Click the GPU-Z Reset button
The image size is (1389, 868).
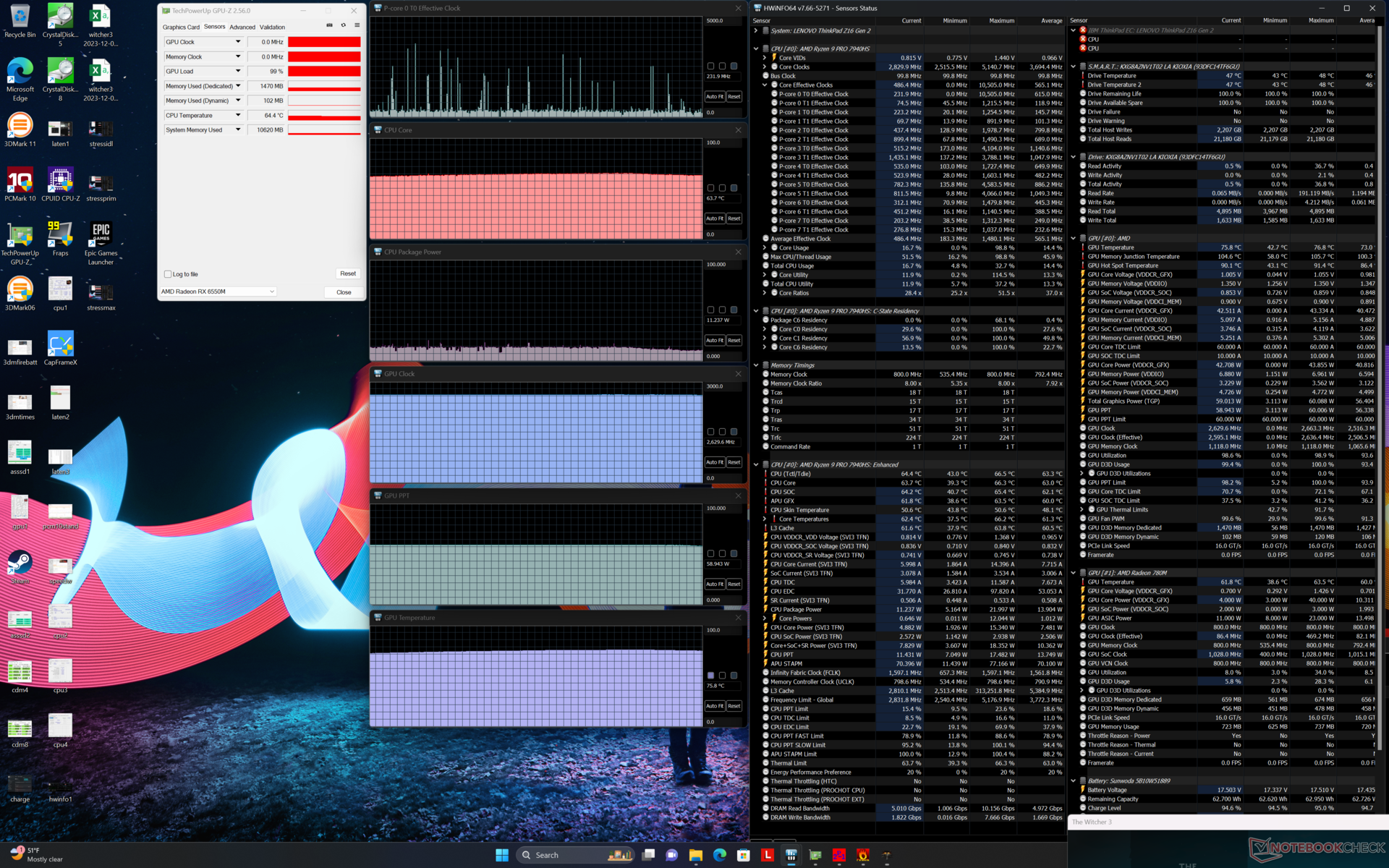(x=348, y=273)
